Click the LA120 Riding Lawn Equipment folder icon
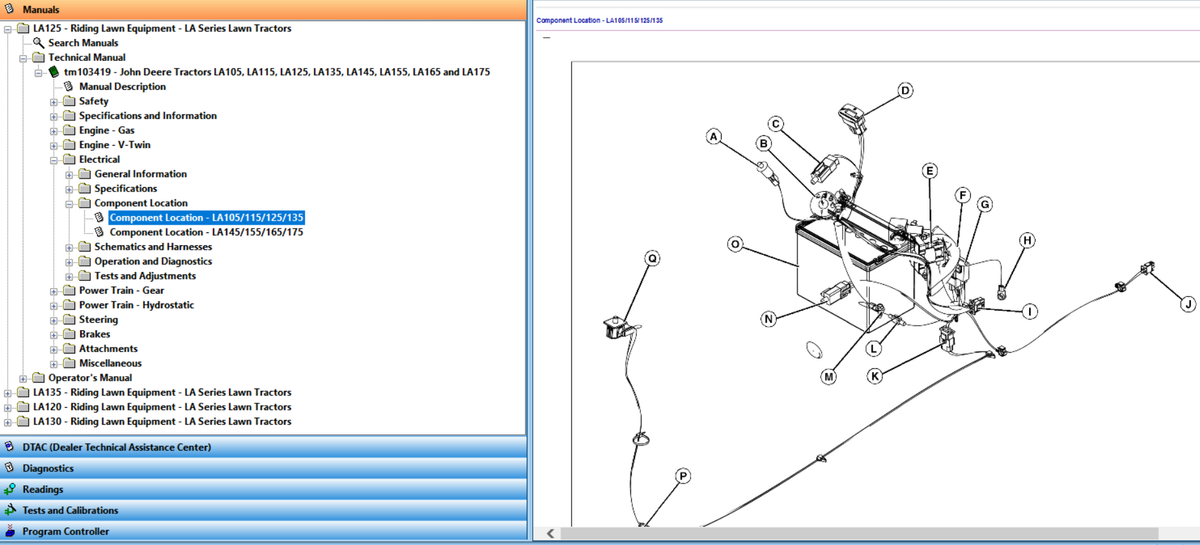Viewport: 1200px width, 545px height. (23, 407)
